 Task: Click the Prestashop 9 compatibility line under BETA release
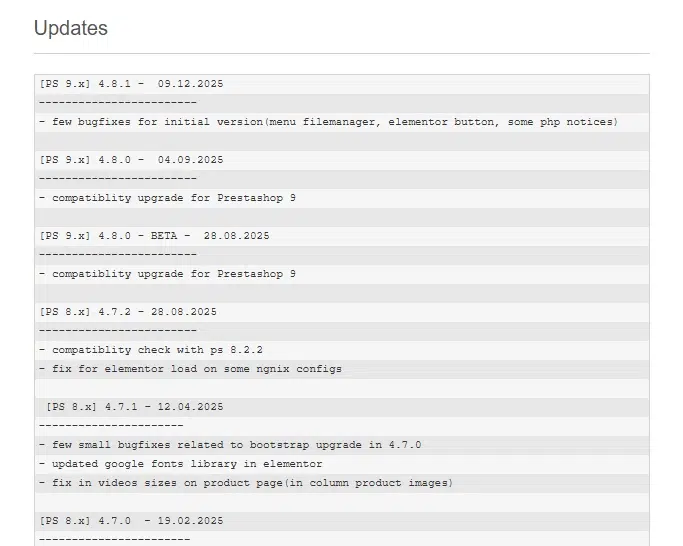(167, 274)
